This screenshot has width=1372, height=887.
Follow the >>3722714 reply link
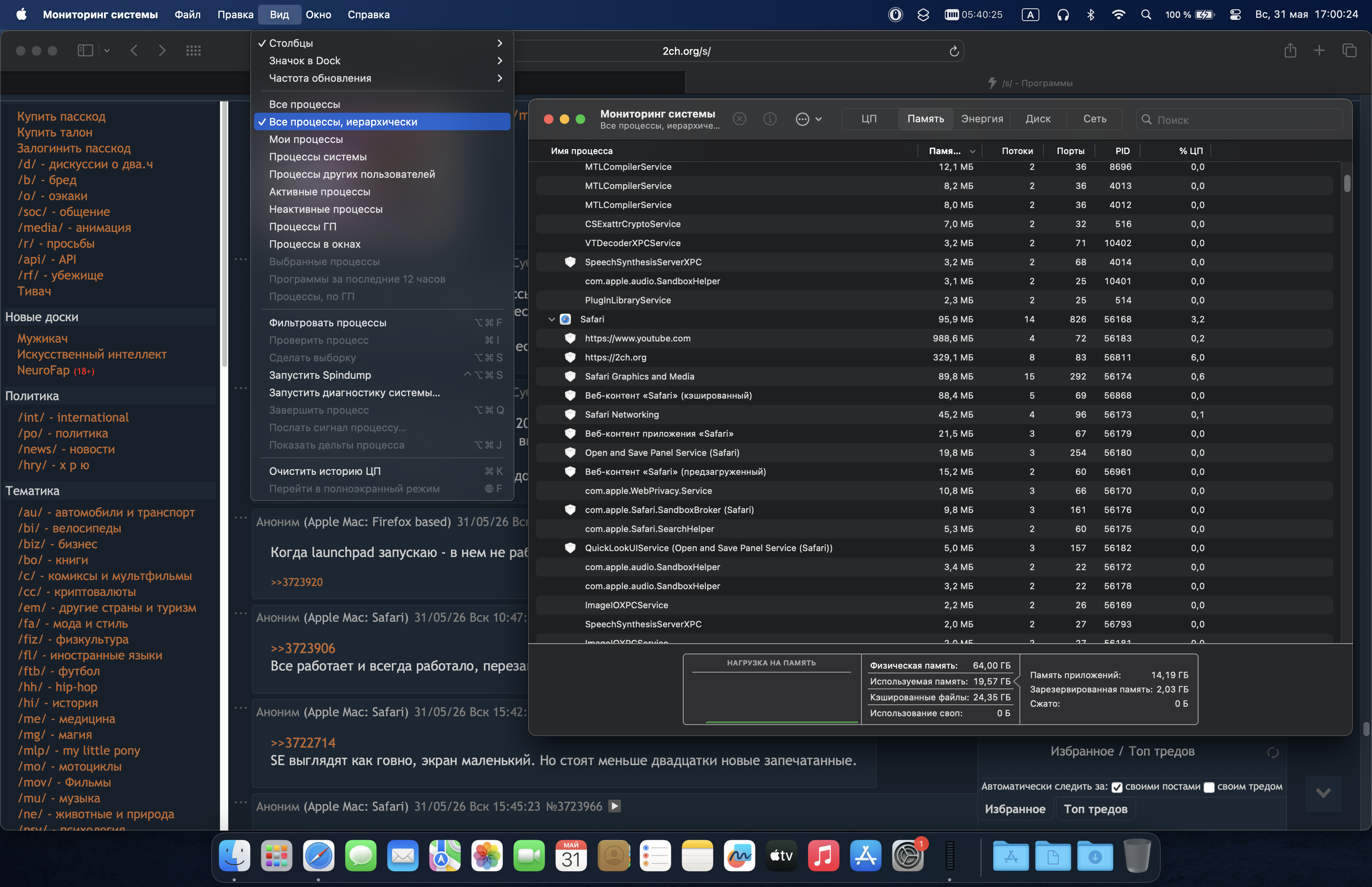point(303,742)
